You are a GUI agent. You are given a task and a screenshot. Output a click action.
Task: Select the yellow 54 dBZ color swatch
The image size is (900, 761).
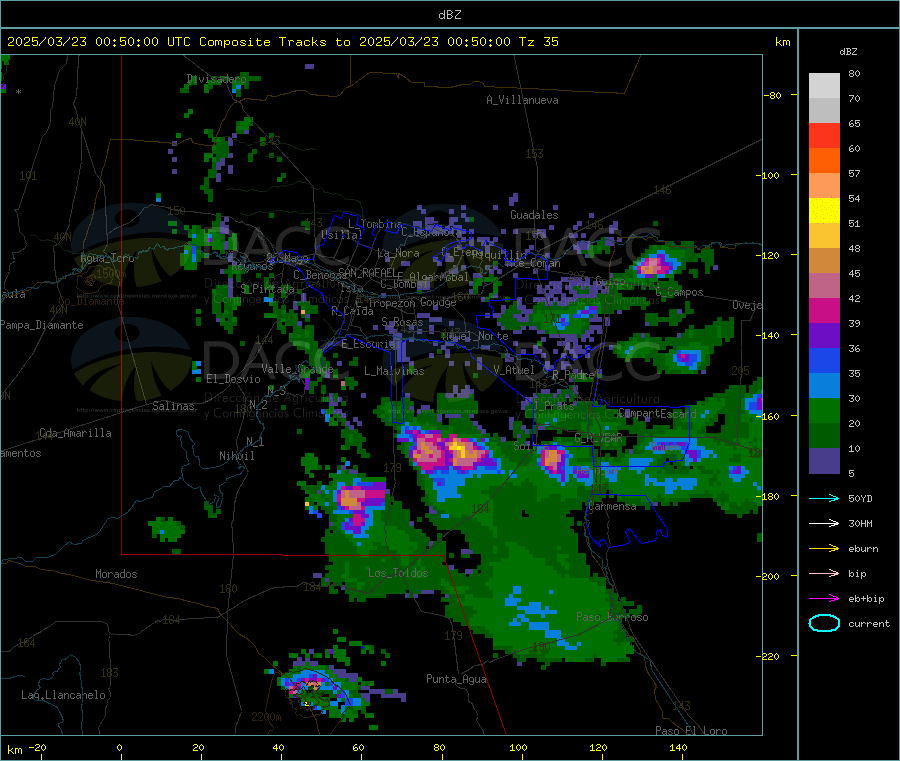(824, 211)
